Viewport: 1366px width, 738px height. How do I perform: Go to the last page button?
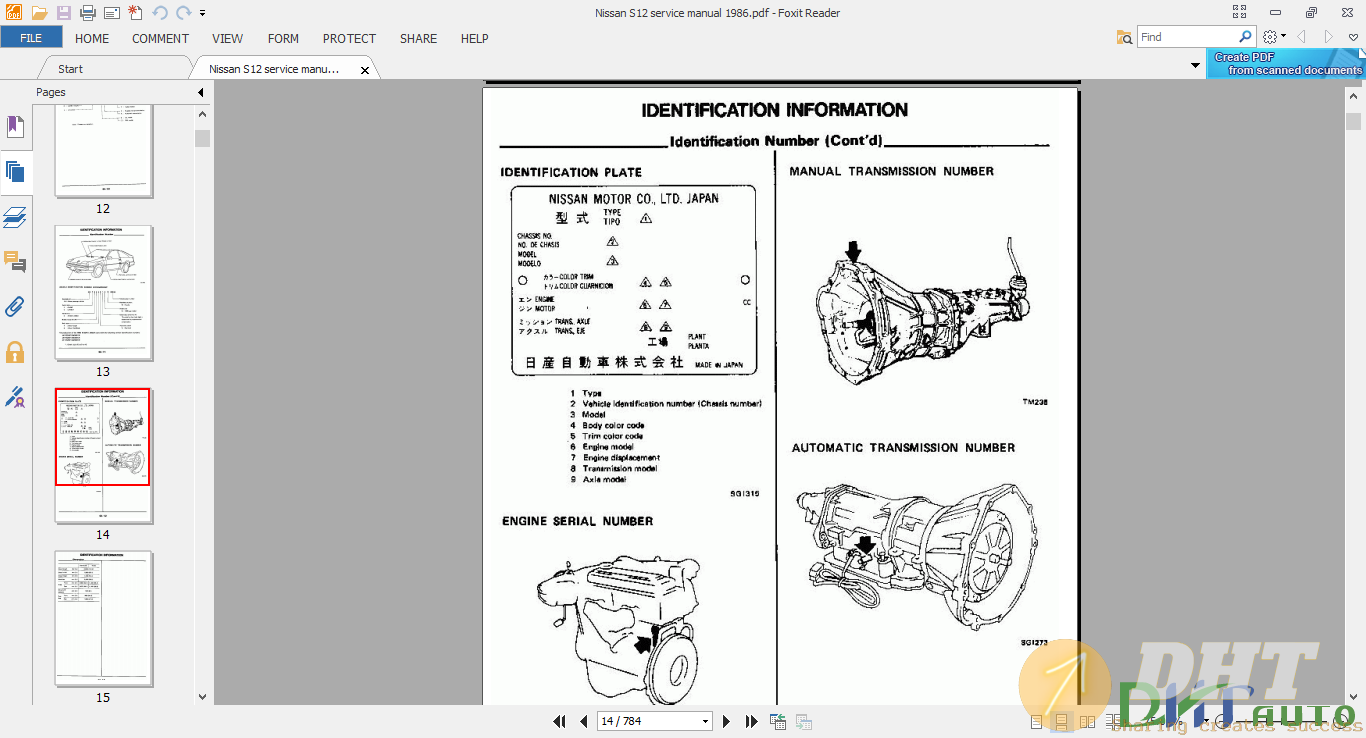(750, 721)
